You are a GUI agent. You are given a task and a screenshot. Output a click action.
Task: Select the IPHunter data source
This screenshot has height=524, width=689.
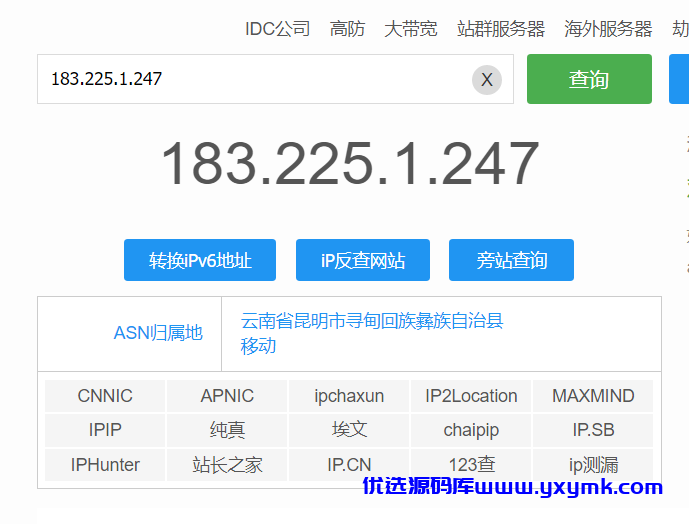pyautogui.click(x=105, y=465)
